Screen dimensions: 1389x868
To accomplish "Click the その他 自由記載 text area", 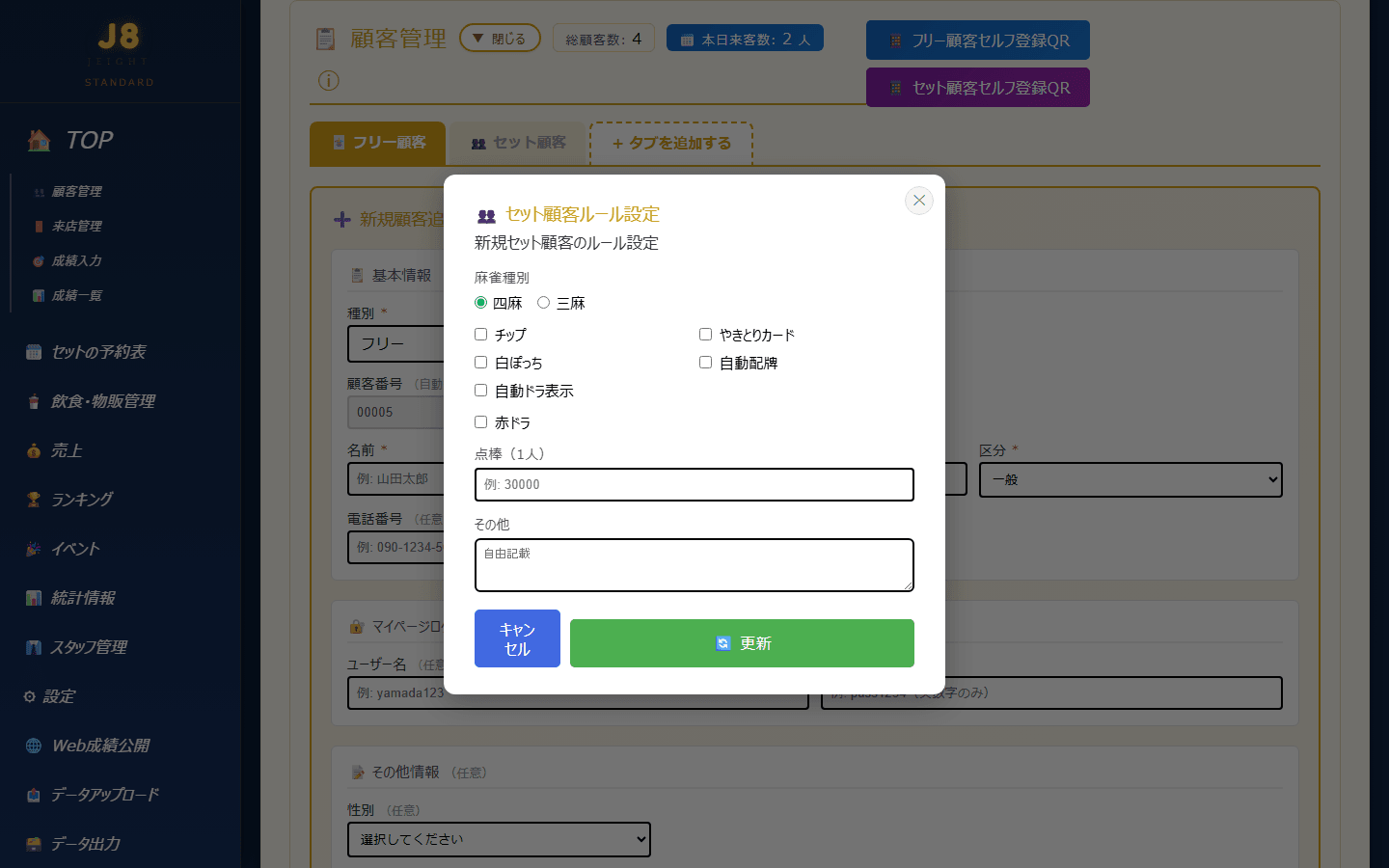I will pyautogui.click(x=694, y=565).
